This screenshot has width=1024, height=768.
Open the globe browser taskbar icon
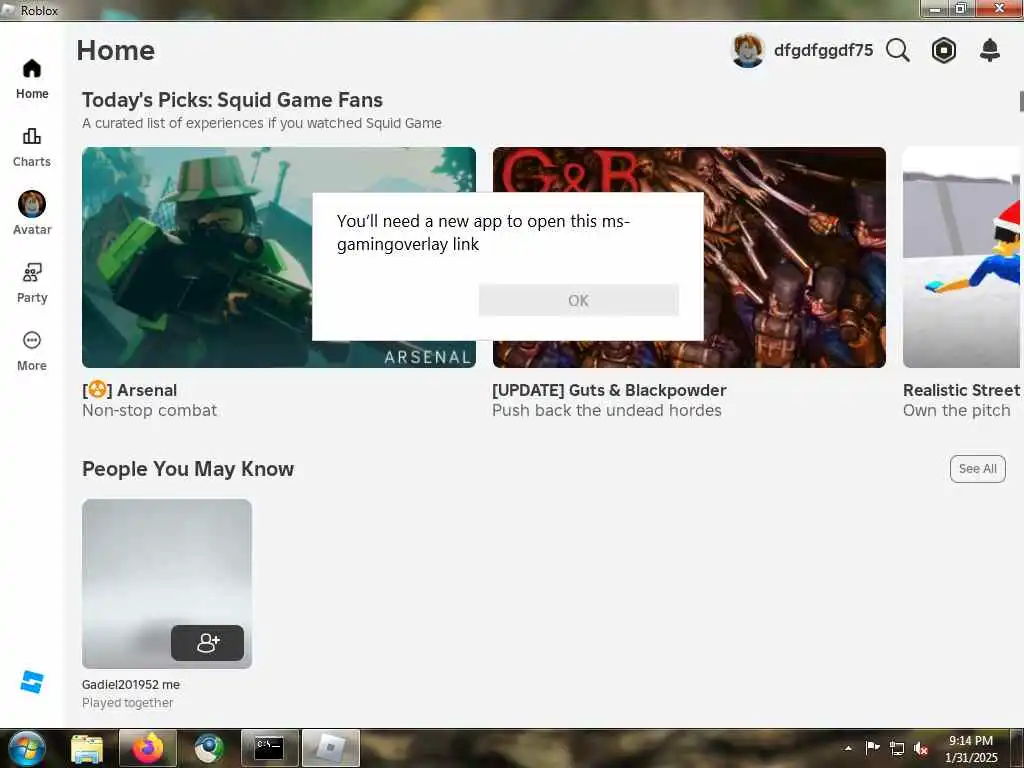click(209, 748)
